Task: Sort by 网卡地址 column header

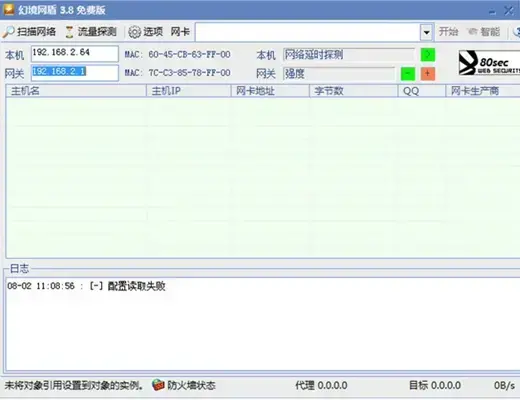Action: pyautogui.click(x=270, y=91)
